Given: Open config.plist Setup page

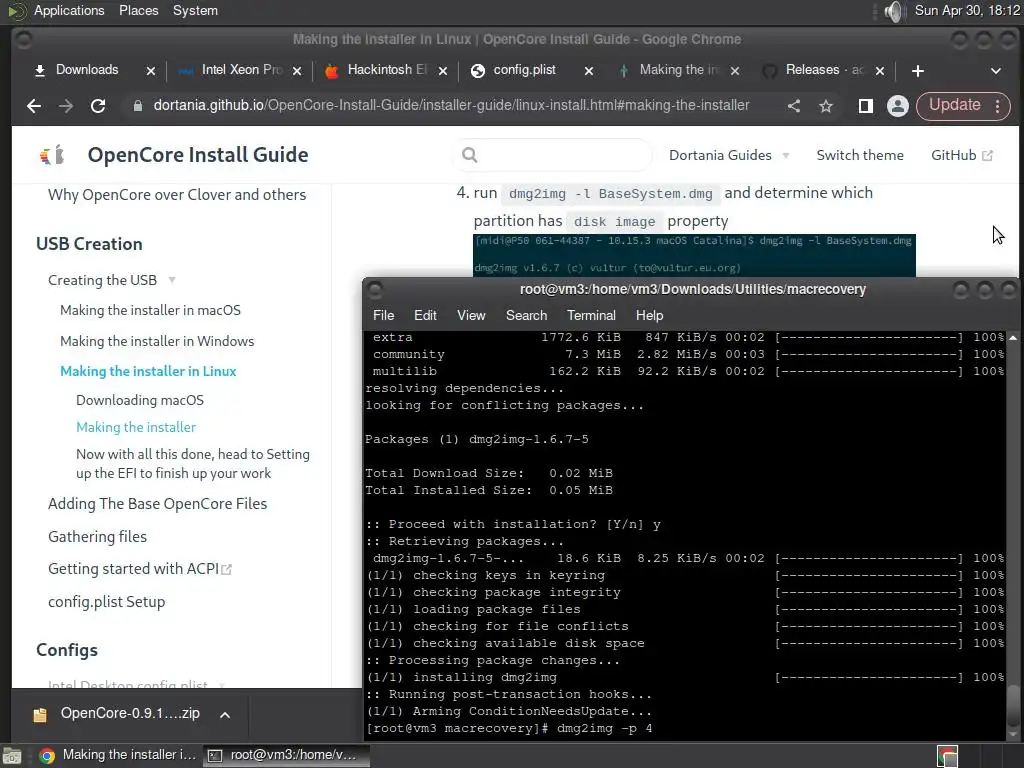Looking at the screenshot, I should (106, 601).
